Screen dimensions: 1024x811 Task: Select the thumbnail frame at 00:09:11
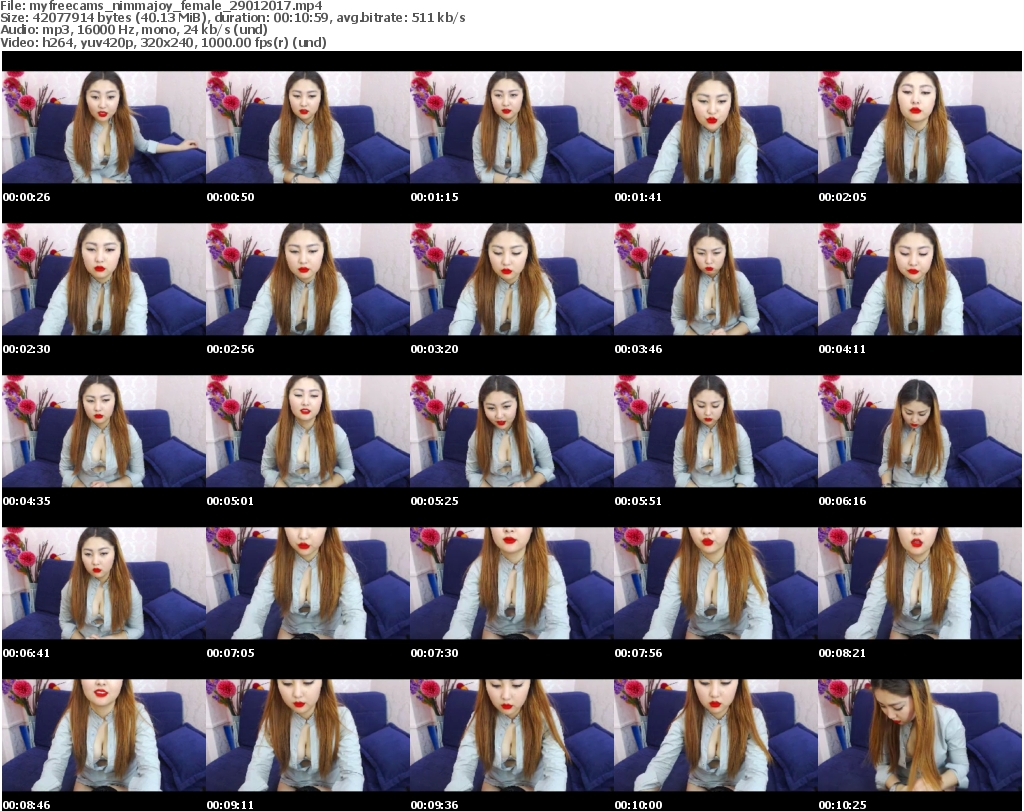pyautogui.click(x=308, y=735)
